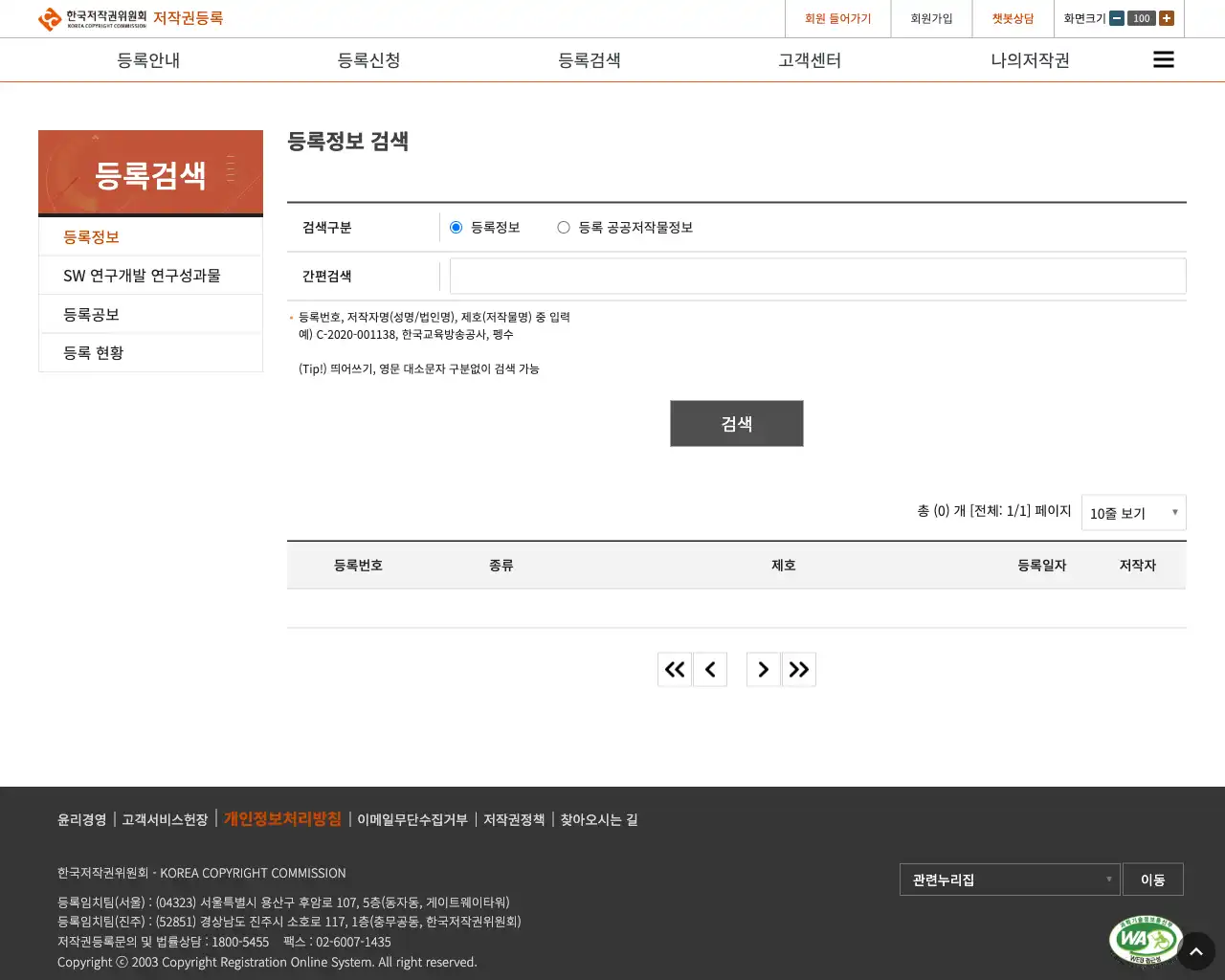Click the scroll-to-top arrow button

point(1195,951)
